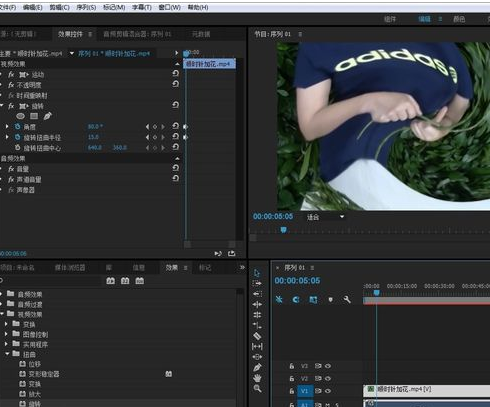490x407 pixels.
Task: Reset the 运动 effect
Action: pyautogui.click(x=176, y=73)
